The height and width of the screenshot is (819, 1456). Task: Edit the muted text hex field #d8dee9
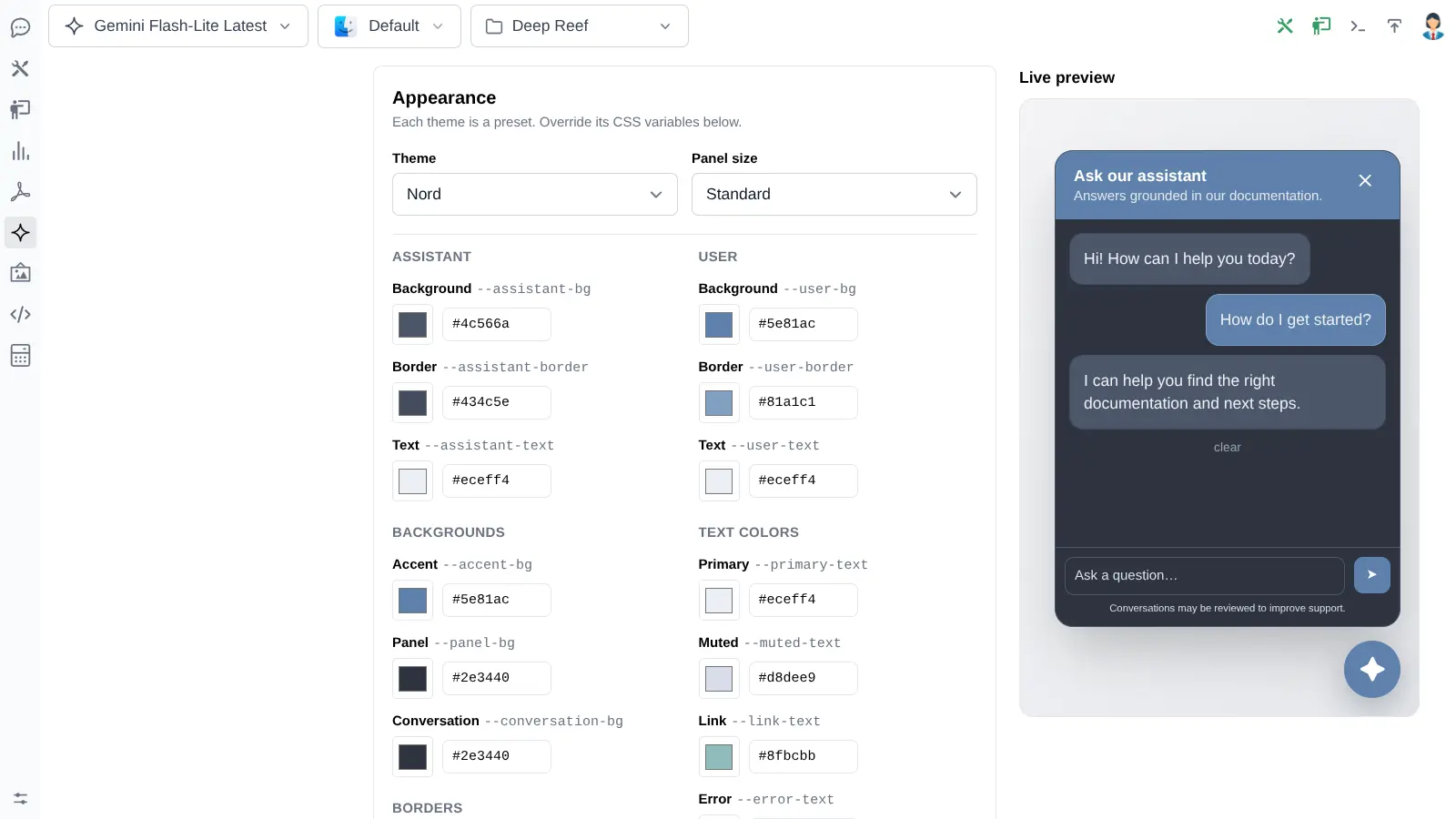(x=804, y=678)
